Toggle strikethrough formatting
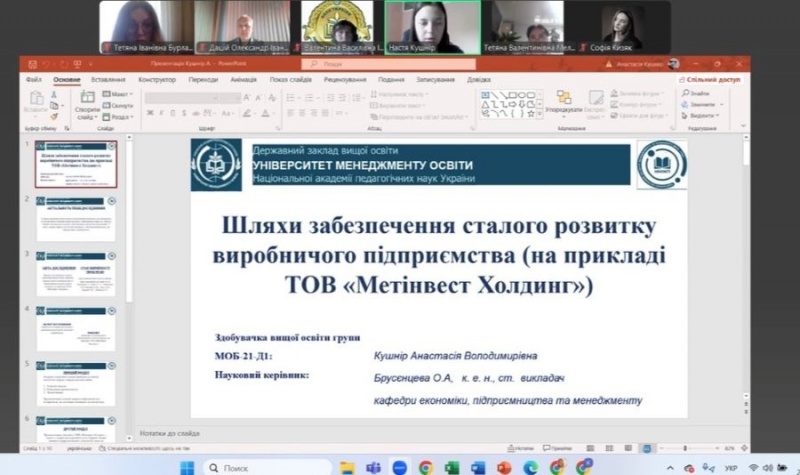The height and width of the screenshot is (475, 800). point(195,113)
